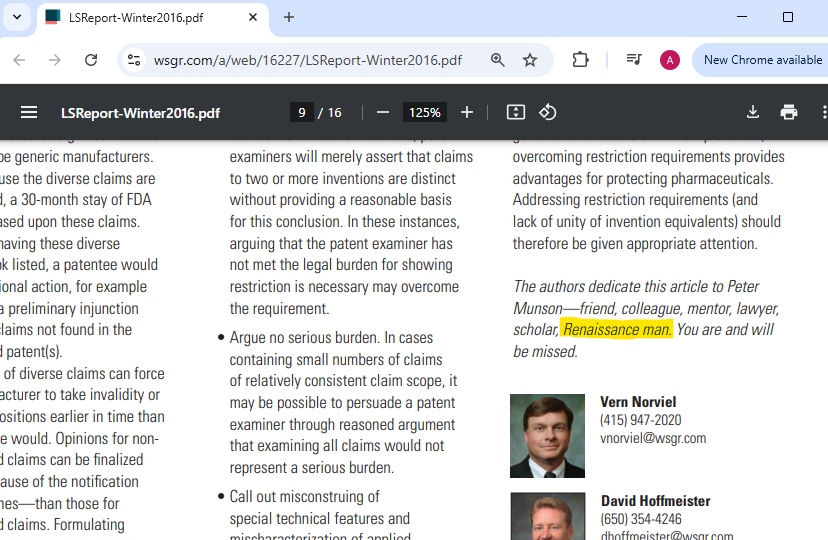828x540 pixels.
Task: Click phone number (650) 354-4246
Action: [x=641, y=519]
